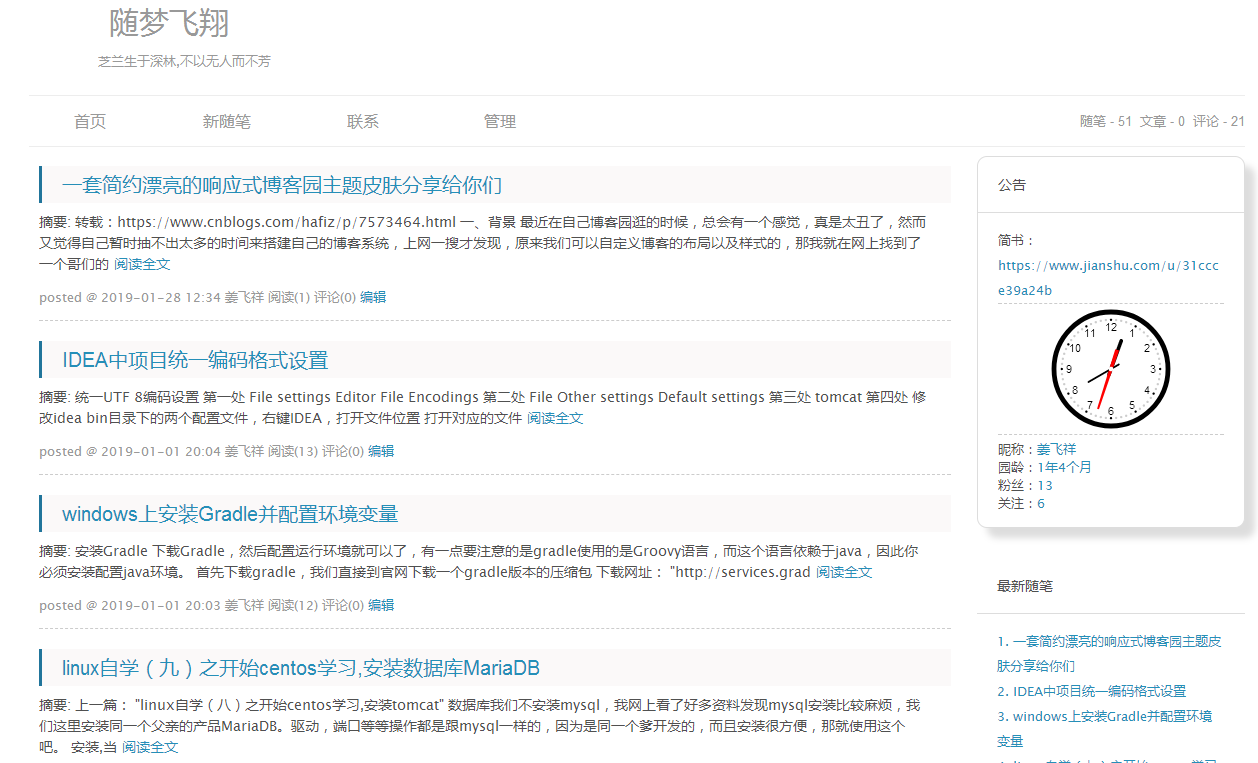Open post linux自学（九）安装数据库MariaDB

(x=301, y=668)
